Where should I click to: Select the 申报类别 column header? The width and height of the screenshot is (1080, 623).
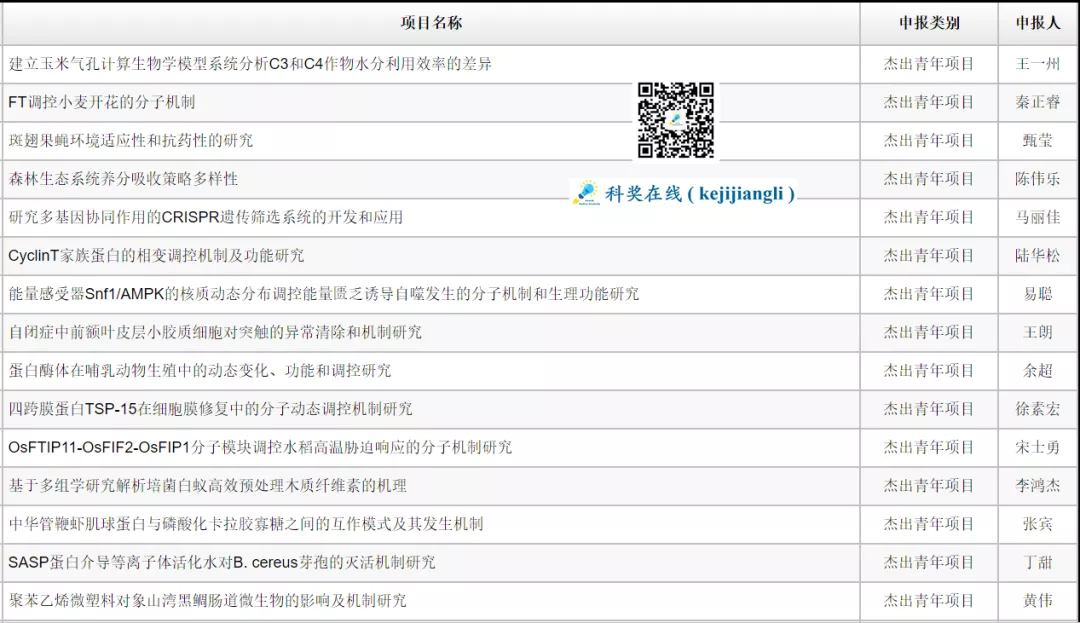pos(928,23)
